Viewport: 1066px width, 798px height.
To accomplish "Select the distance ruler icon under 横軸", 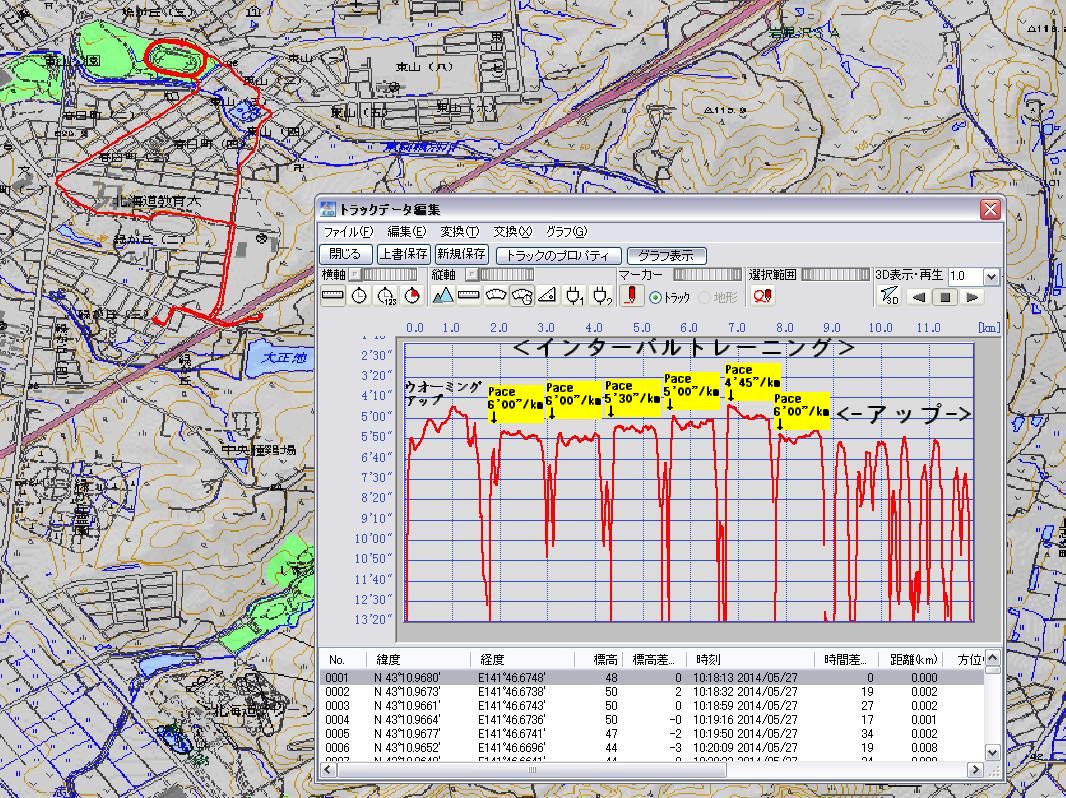I will pyautogui.click(x=332, y=296).
